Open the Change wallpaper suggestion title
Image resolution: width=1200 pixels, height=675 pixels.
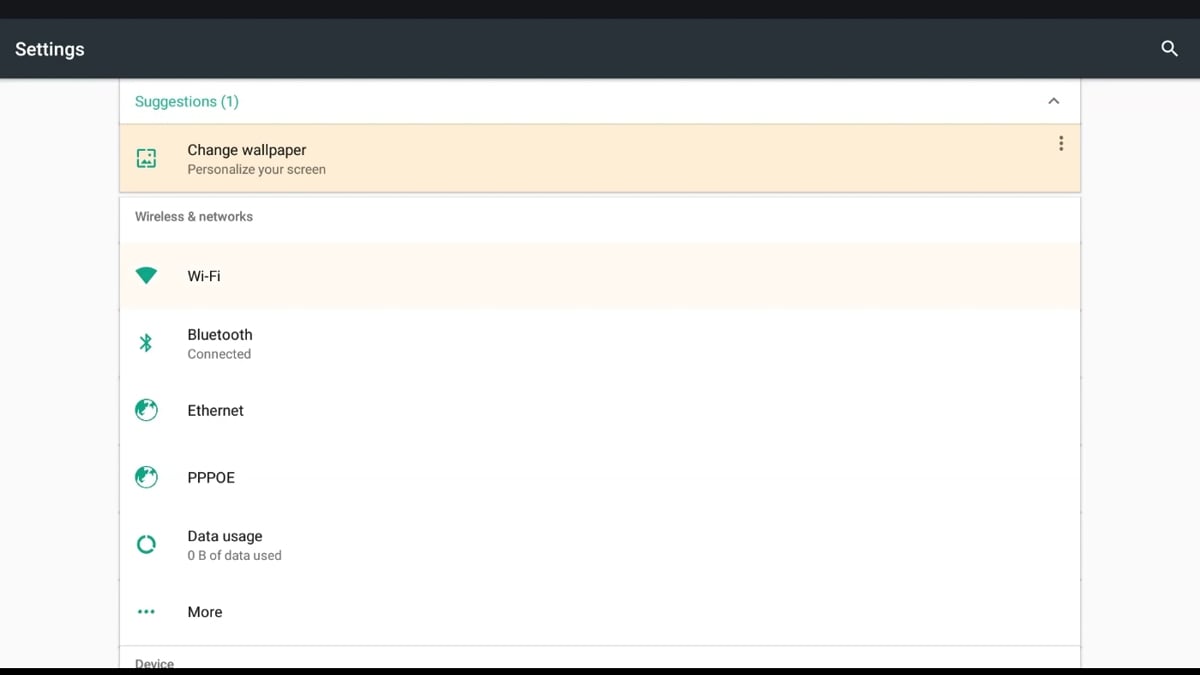[x=247, y=150]
